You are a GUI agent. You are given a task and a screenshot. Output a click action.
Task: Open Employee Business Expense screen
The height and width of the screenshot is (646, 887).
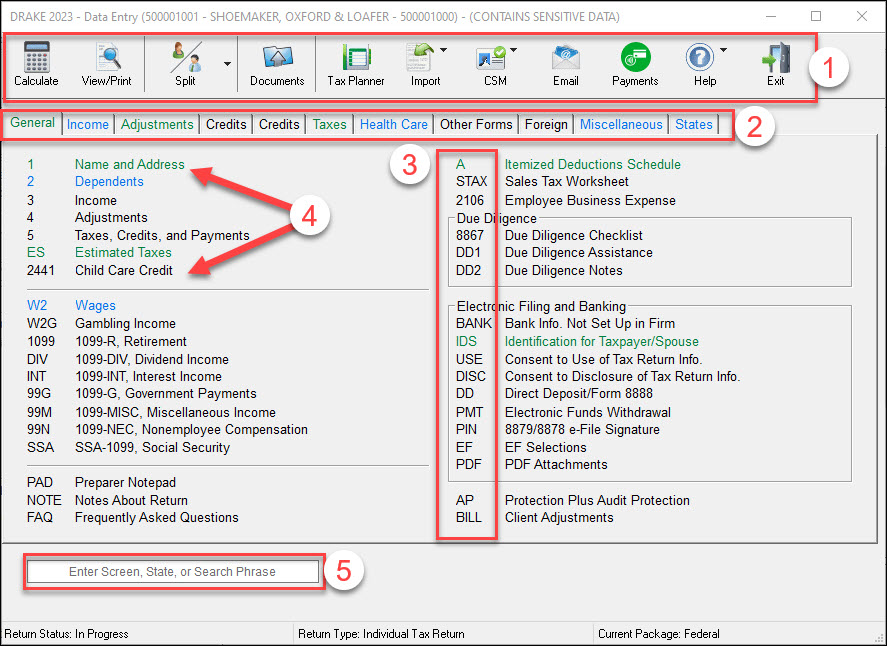click(x=590, y=200)
